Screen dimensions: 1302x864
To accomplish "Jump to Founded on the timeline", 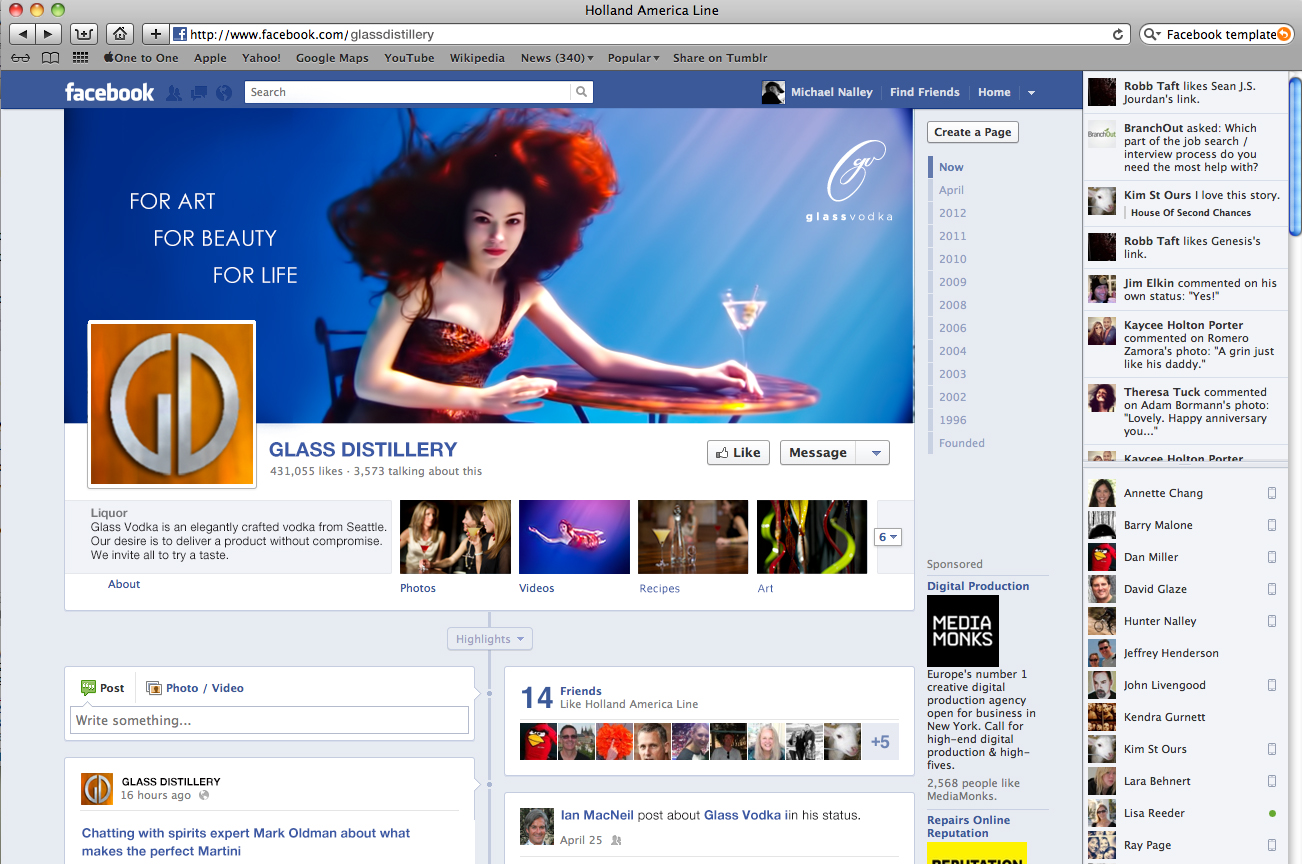I will (x=961, y=443).
